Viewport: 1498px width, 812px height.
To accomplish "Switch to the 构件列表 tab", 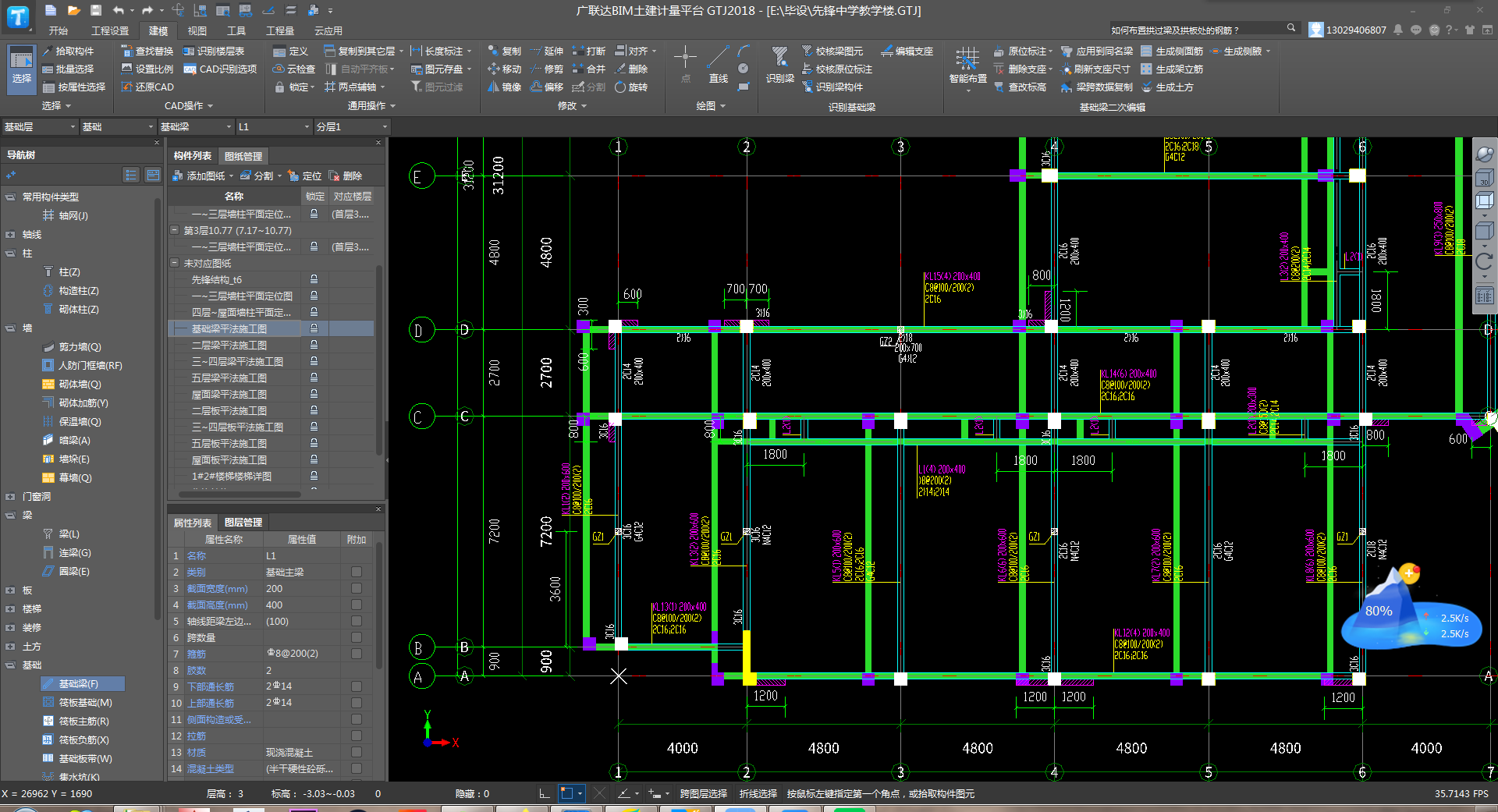I will (192, 156).
